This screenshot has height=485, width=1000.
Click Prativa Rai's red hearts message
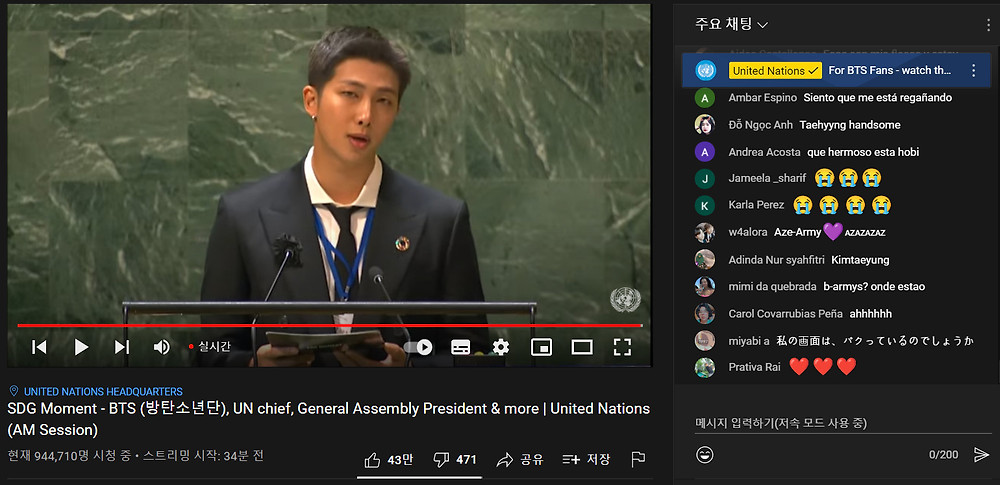822,367
